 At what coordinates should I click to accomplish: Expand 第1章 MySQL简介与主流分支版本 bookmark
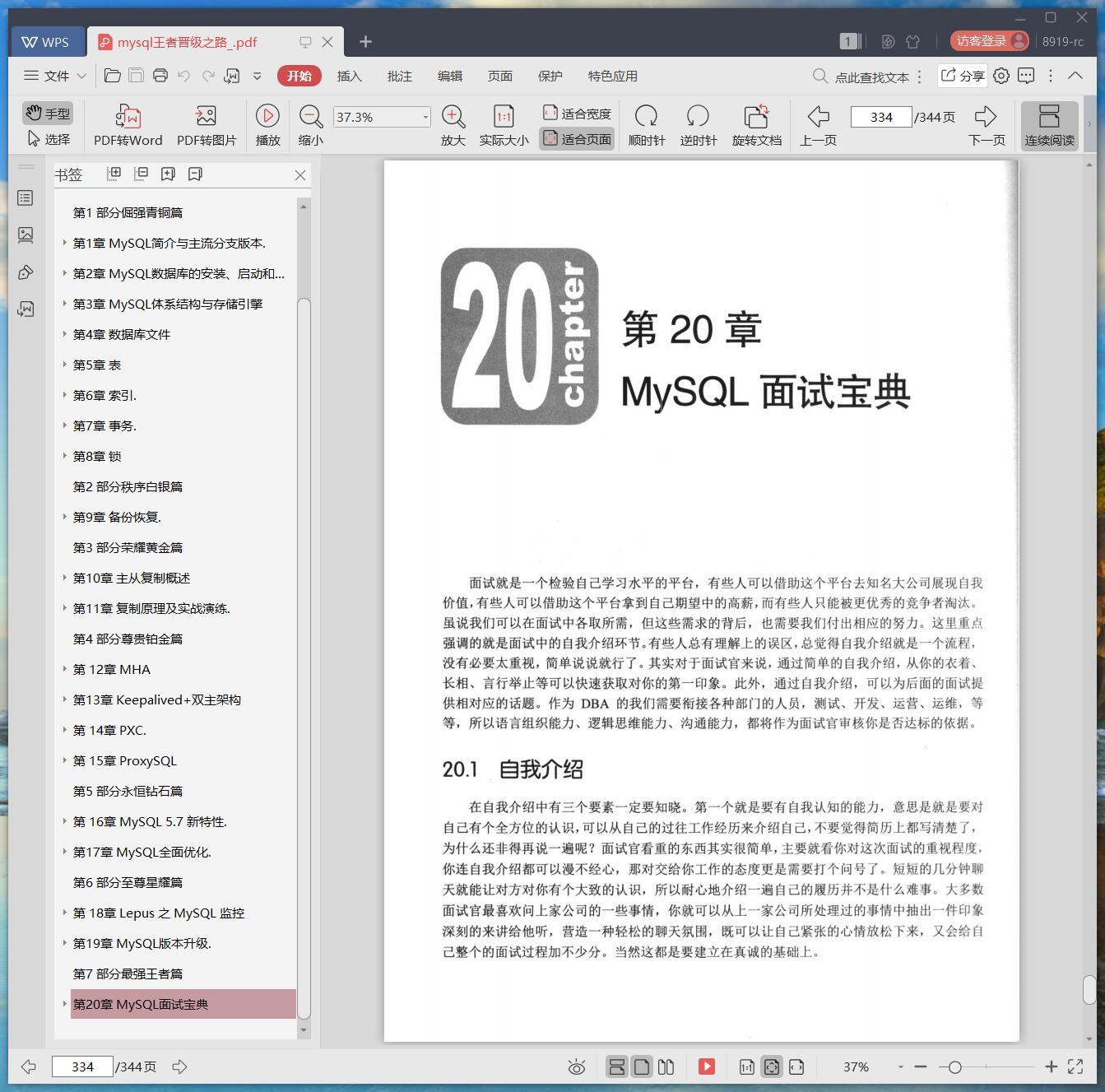pos(64,243)
